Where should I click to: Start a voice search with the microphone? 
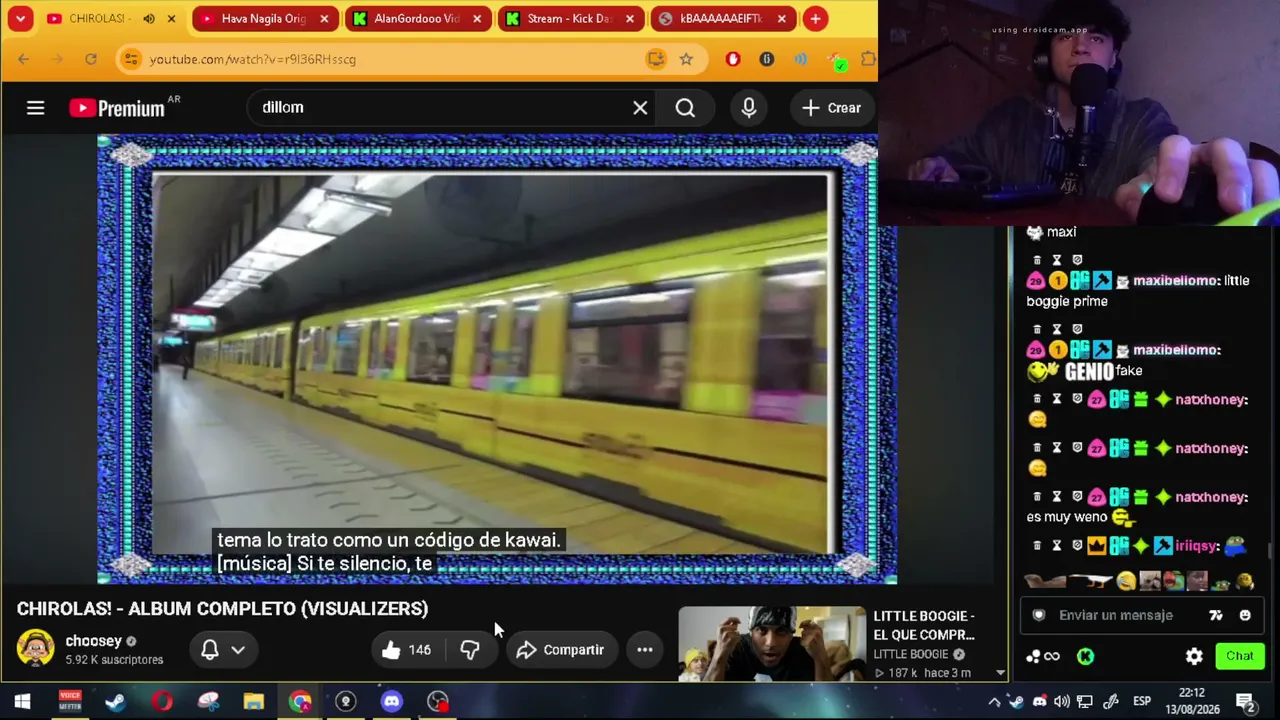pos(749,108)
